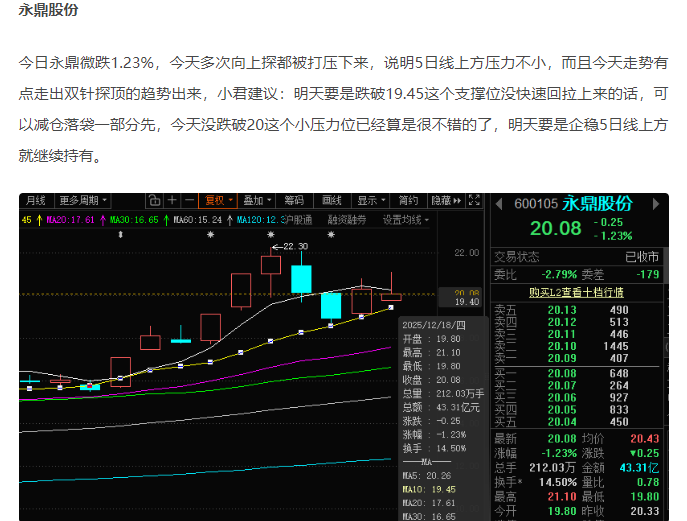Click the MA60:15.24 indicator label
Image resolution: width=687 pixels, height=521 pixels.
pos(198,220)
